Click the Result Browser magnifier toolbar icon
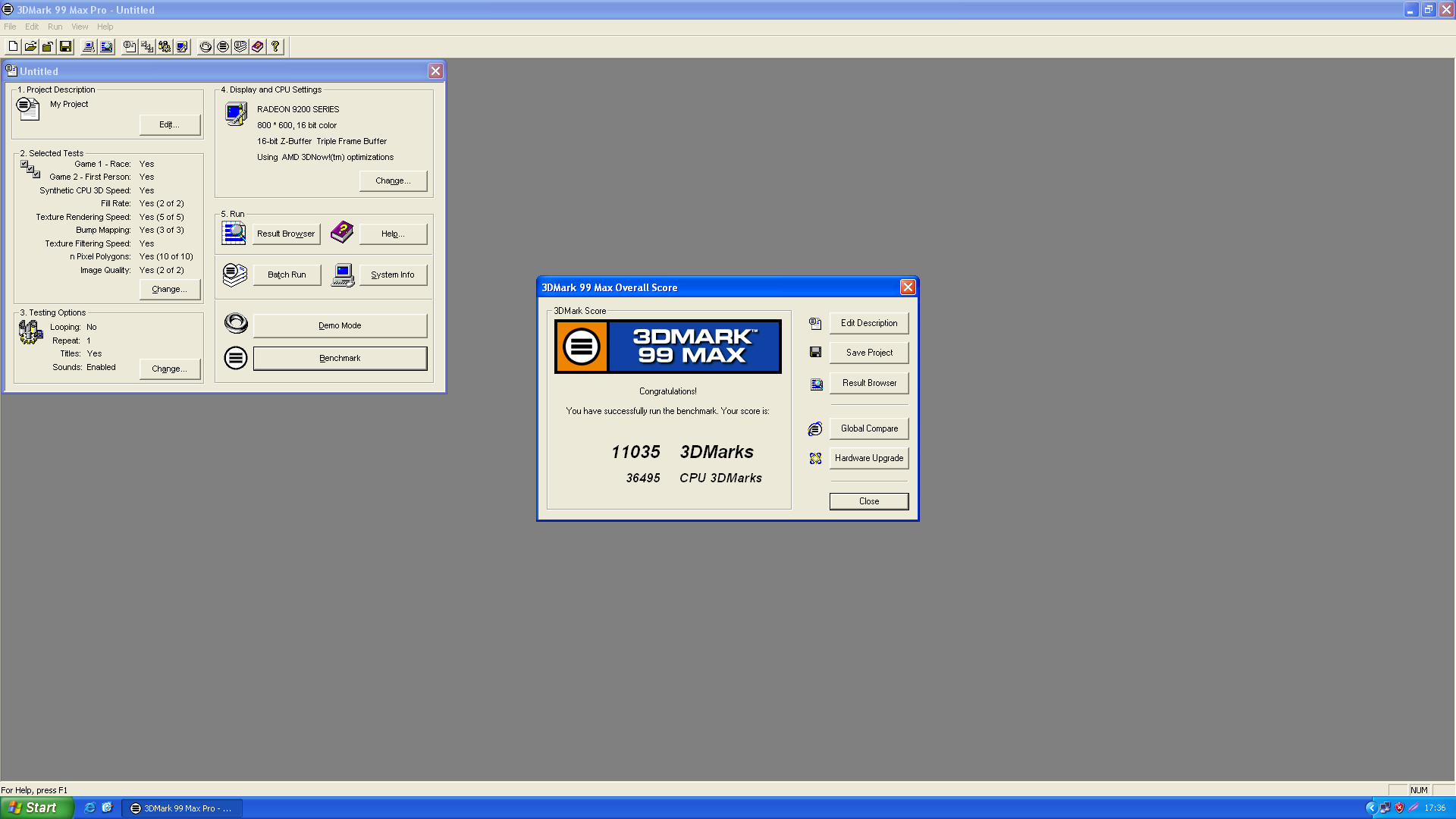 click(106, 46)
